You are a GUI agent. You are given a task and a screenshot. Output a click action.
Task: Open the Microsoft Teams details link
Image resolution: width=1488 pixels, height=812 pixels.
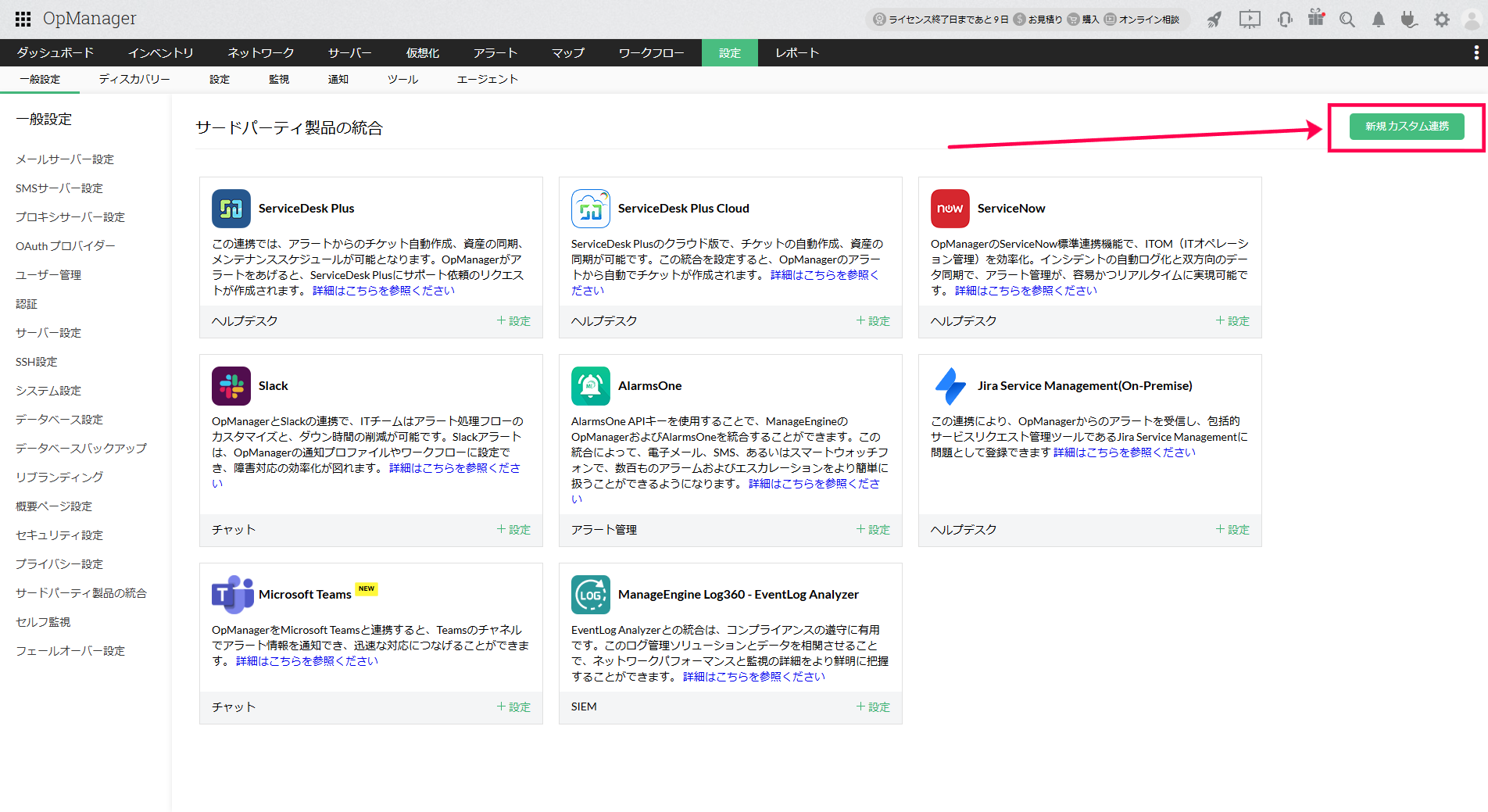(306, 660)
